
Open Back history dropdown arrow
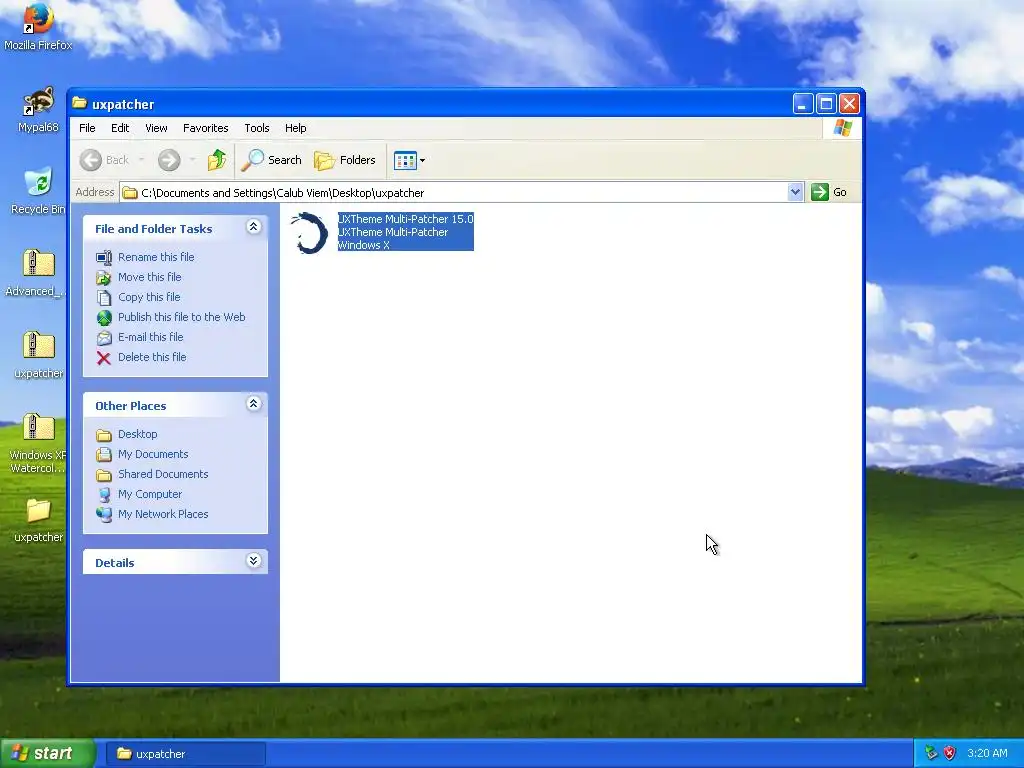tap(141, 160)
